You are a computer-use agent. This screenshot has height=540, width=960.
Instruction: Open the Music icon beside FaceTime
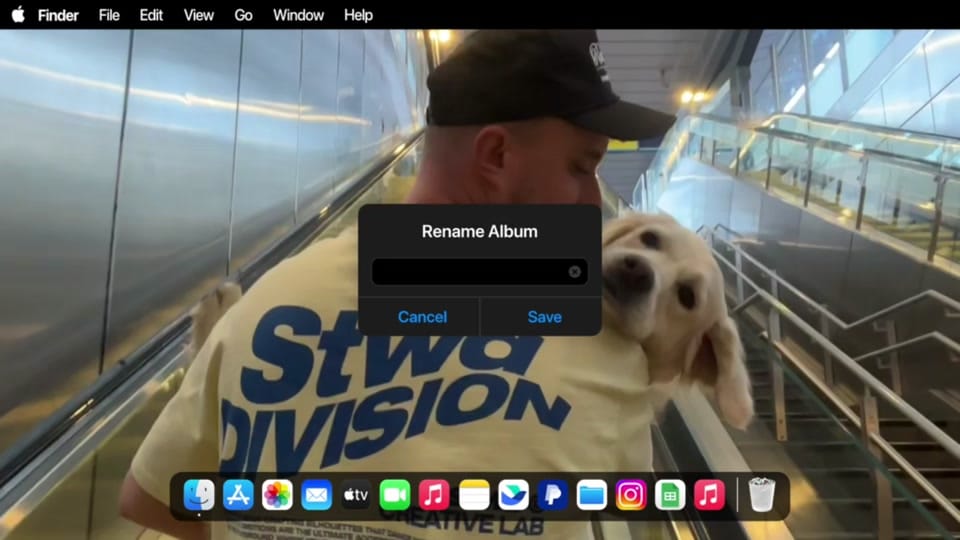point(434,495)
